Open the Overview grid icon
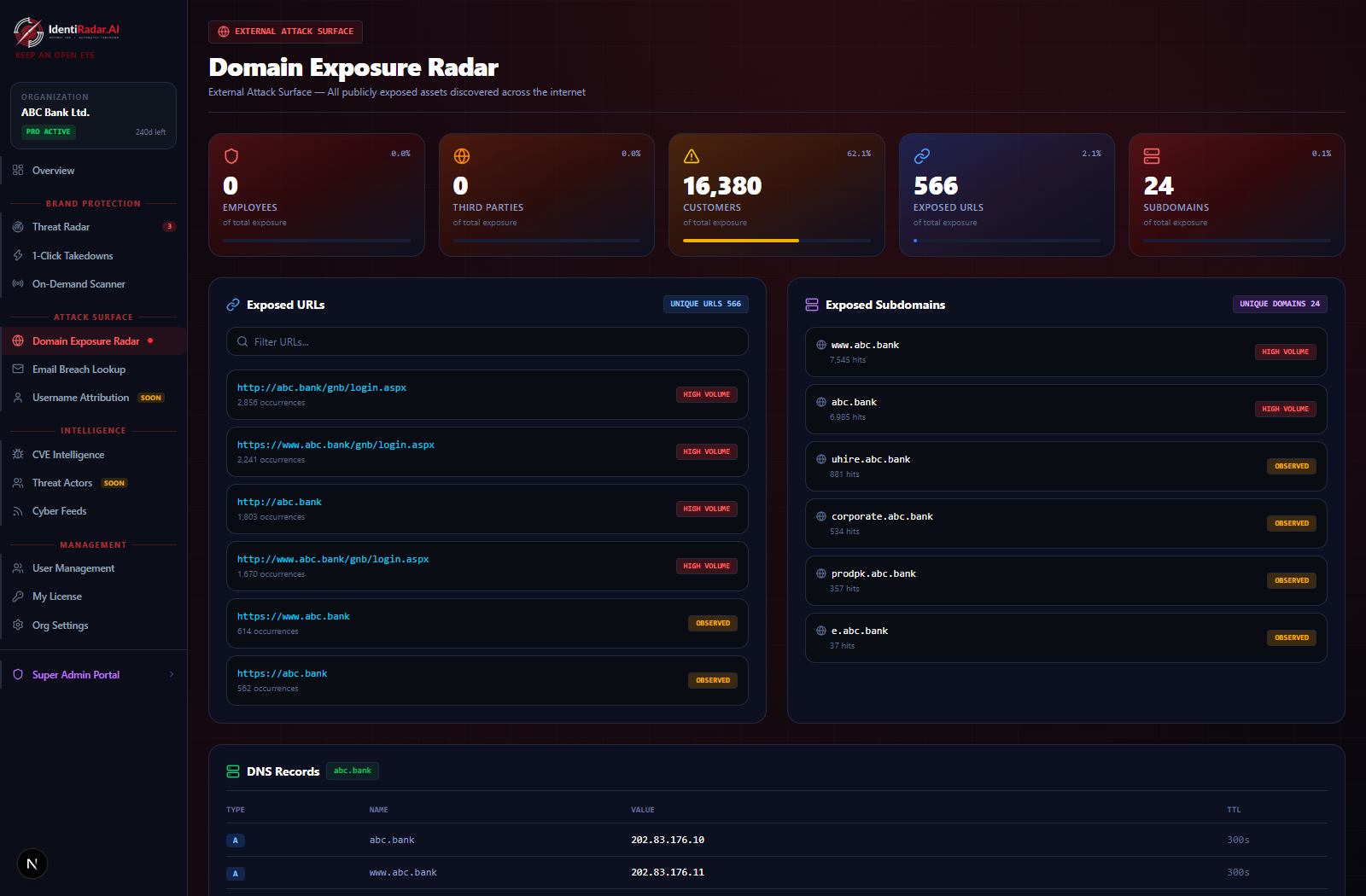This screenshot has height=896, width=1366. click(x=18, y=171)
